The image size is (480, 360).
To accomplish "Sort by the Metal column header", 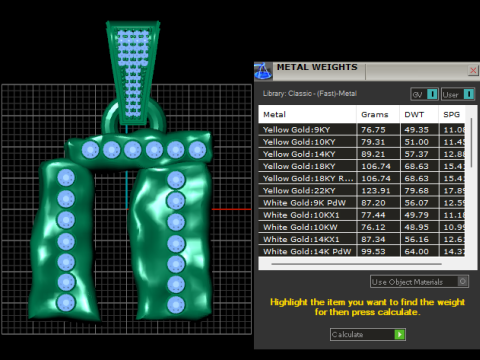I will (x=307, y=115).
